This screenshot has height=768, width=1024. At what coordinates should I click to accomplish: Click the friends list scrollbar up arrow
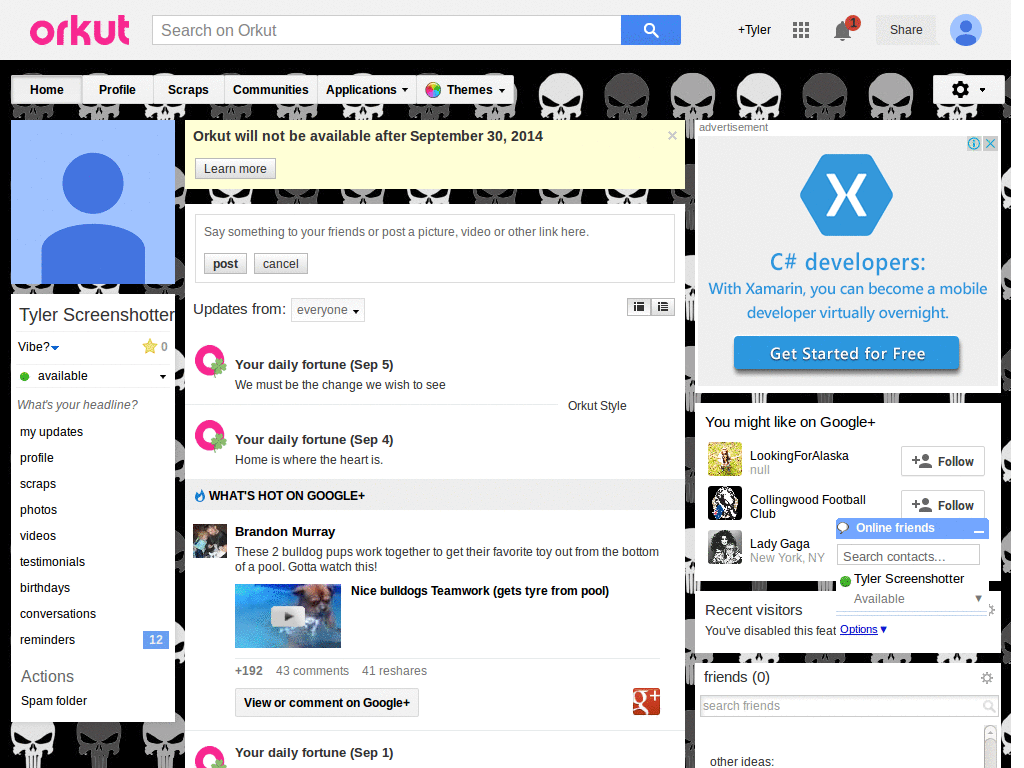click(x=990, y=732)
